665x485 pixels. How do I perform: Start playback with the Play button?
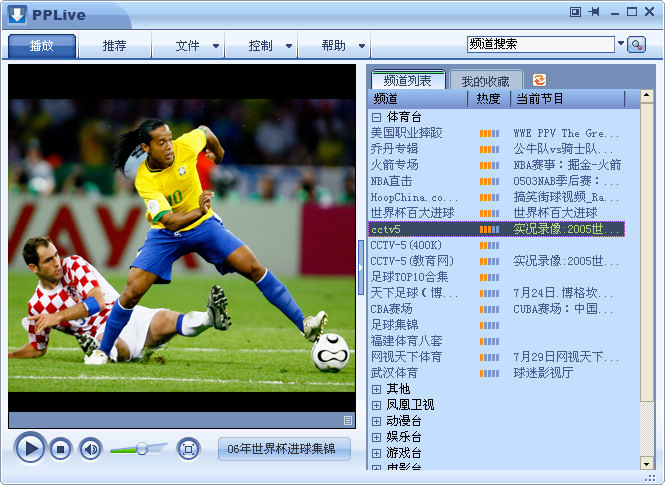pos(29,448)
